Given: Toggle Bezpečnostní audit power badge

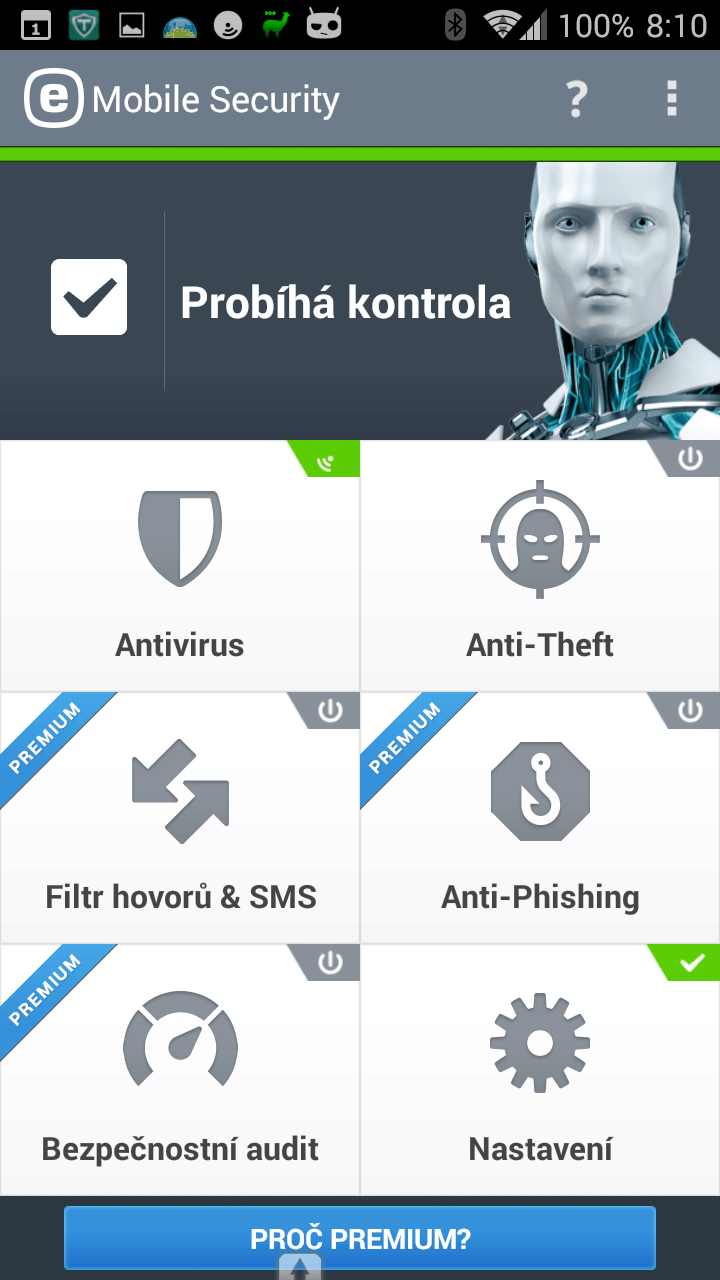Looking at the screenshot, I should pos(331,962).
